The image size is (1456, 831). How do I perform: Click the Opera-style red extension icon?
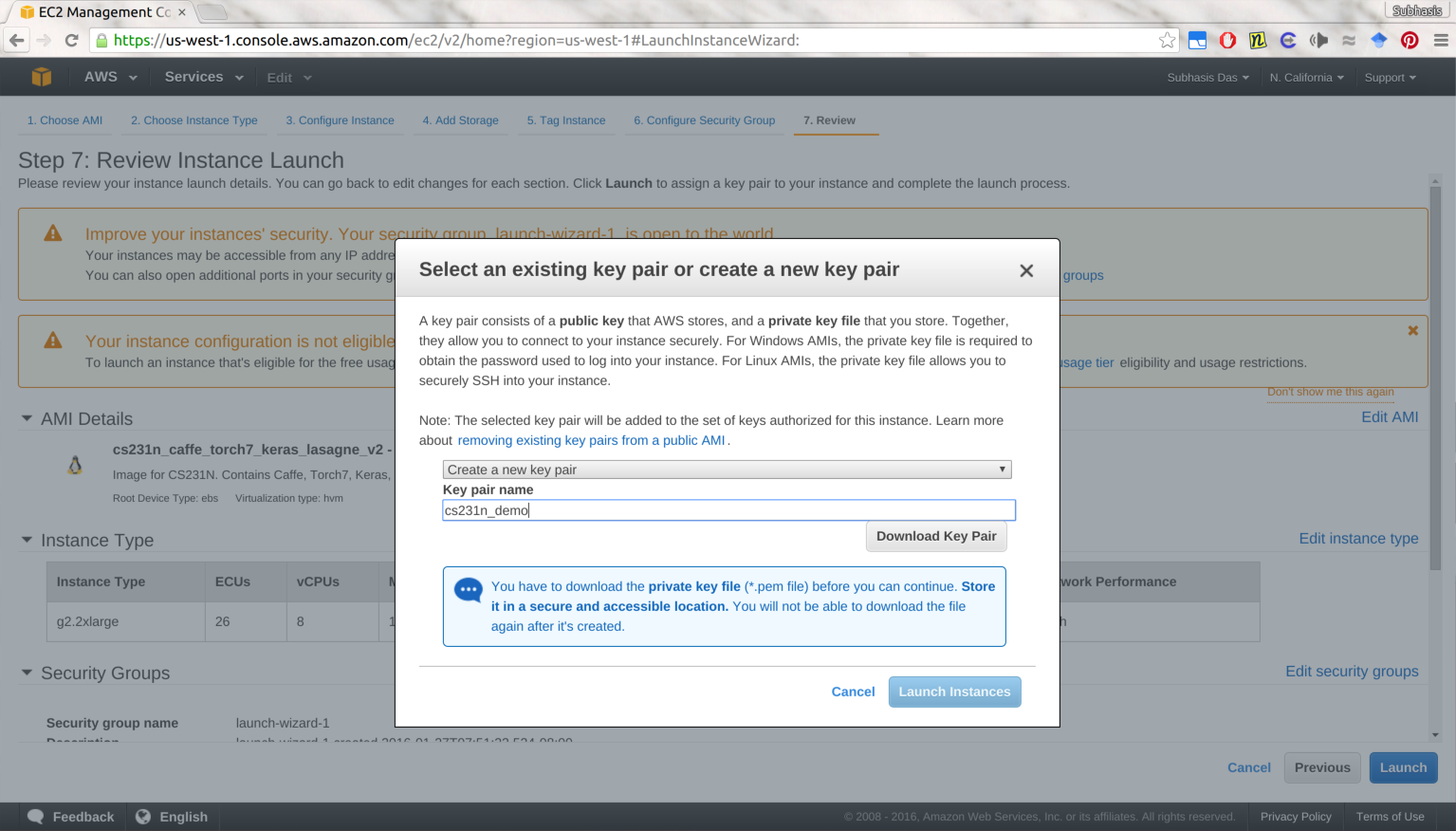[1227, 40]
